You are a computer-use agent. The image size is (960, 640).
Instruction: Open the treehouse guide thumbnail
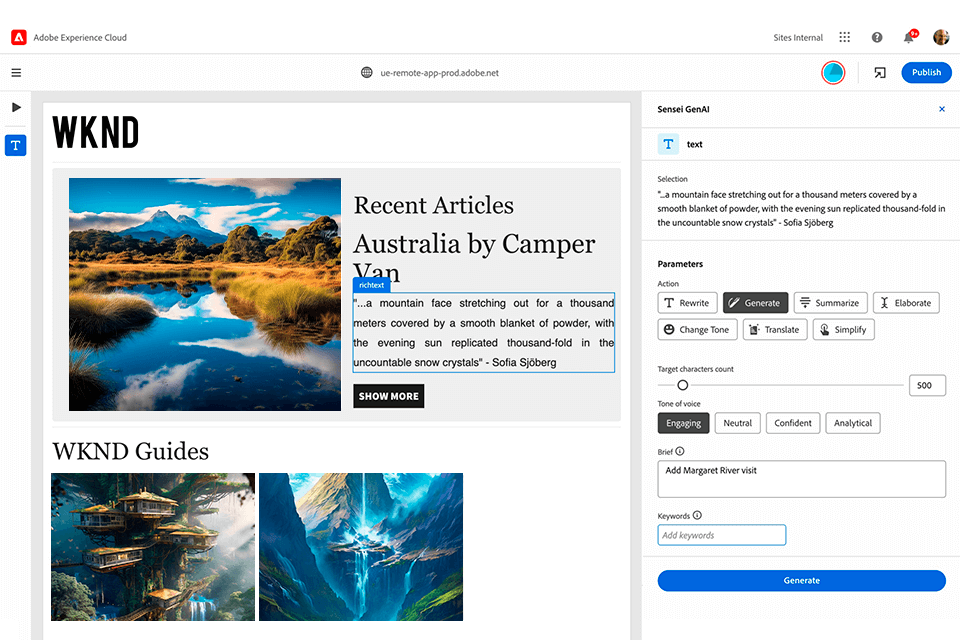coord(153,547)
